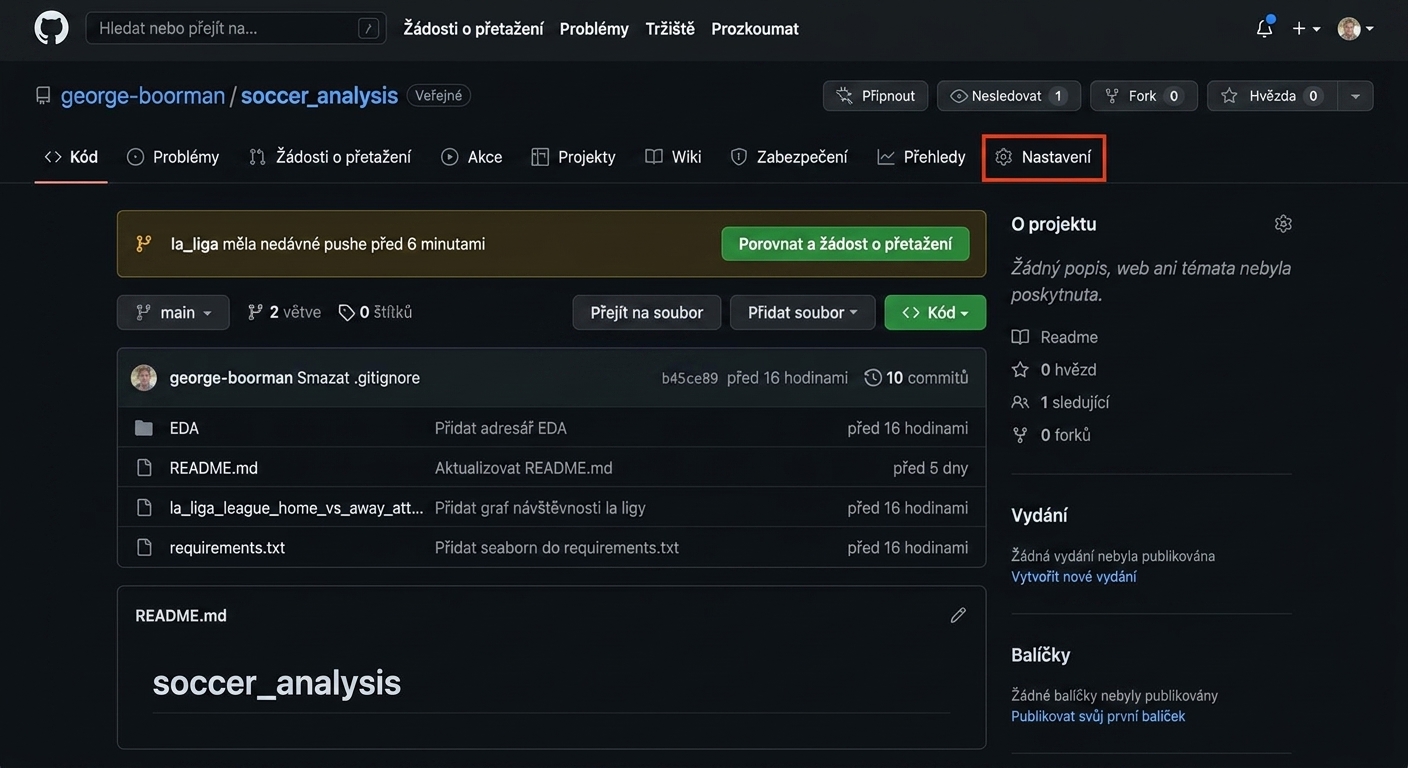The height and width of the screenshot is (768, 1408).
Task: Click the README.md file icon
Action: coord(144,468)
